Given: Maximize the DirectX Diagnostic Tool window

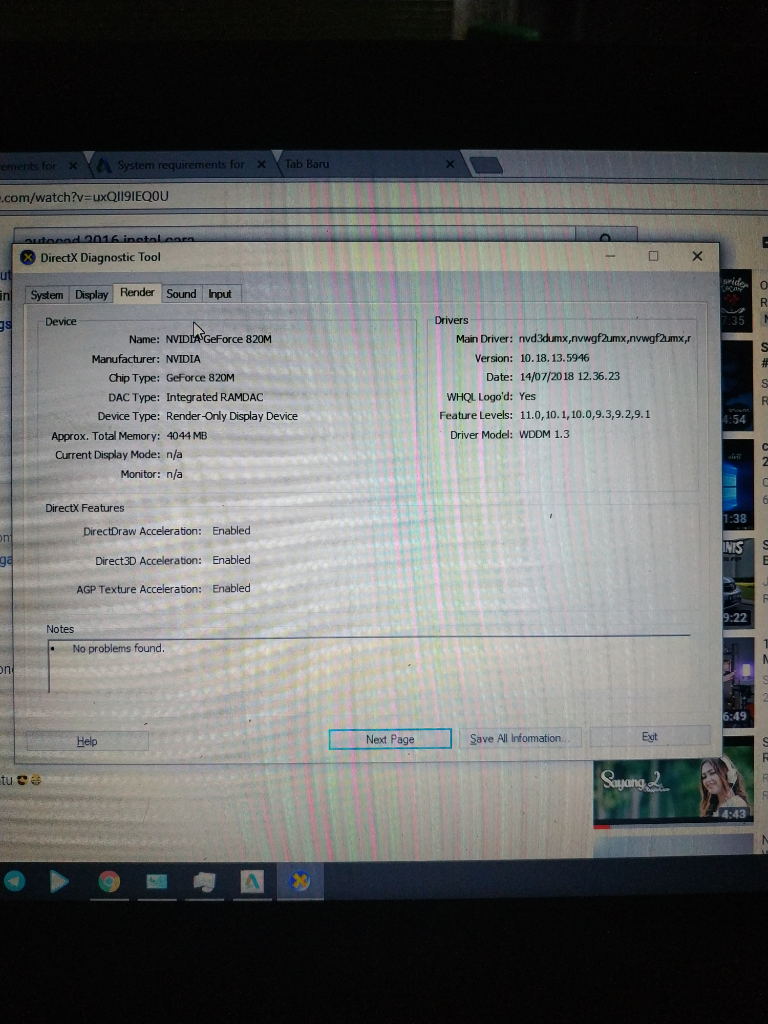Looking at the screenshot, I should click(x=653, y=256).
